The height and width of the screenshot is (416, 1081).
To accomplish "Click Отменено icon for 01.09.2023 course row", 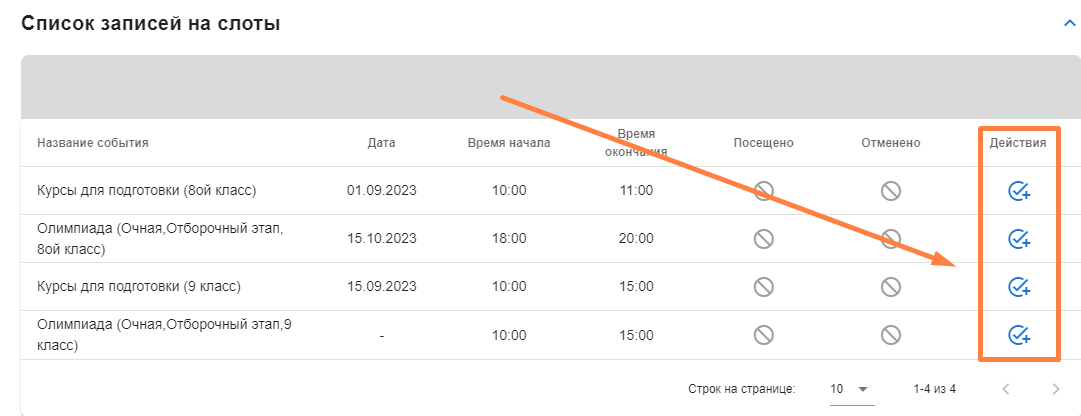I will 890,191.
